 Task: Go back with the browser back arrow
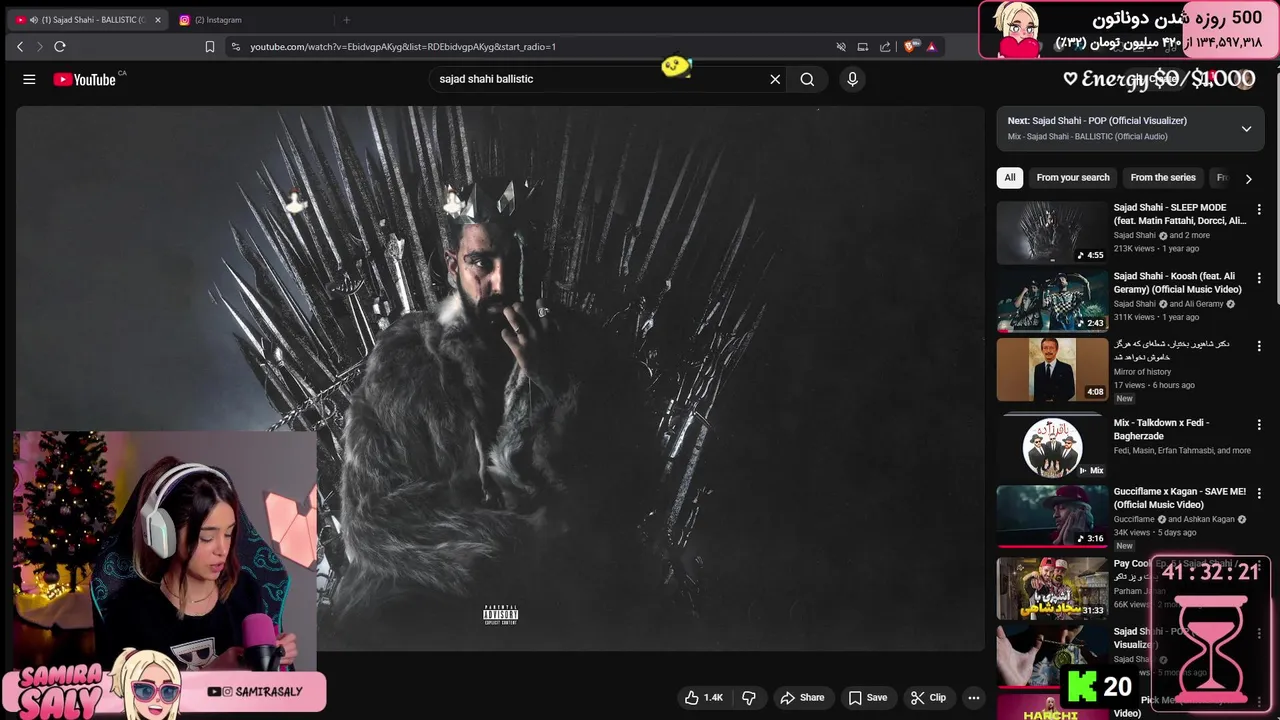(x=20, y=46)
